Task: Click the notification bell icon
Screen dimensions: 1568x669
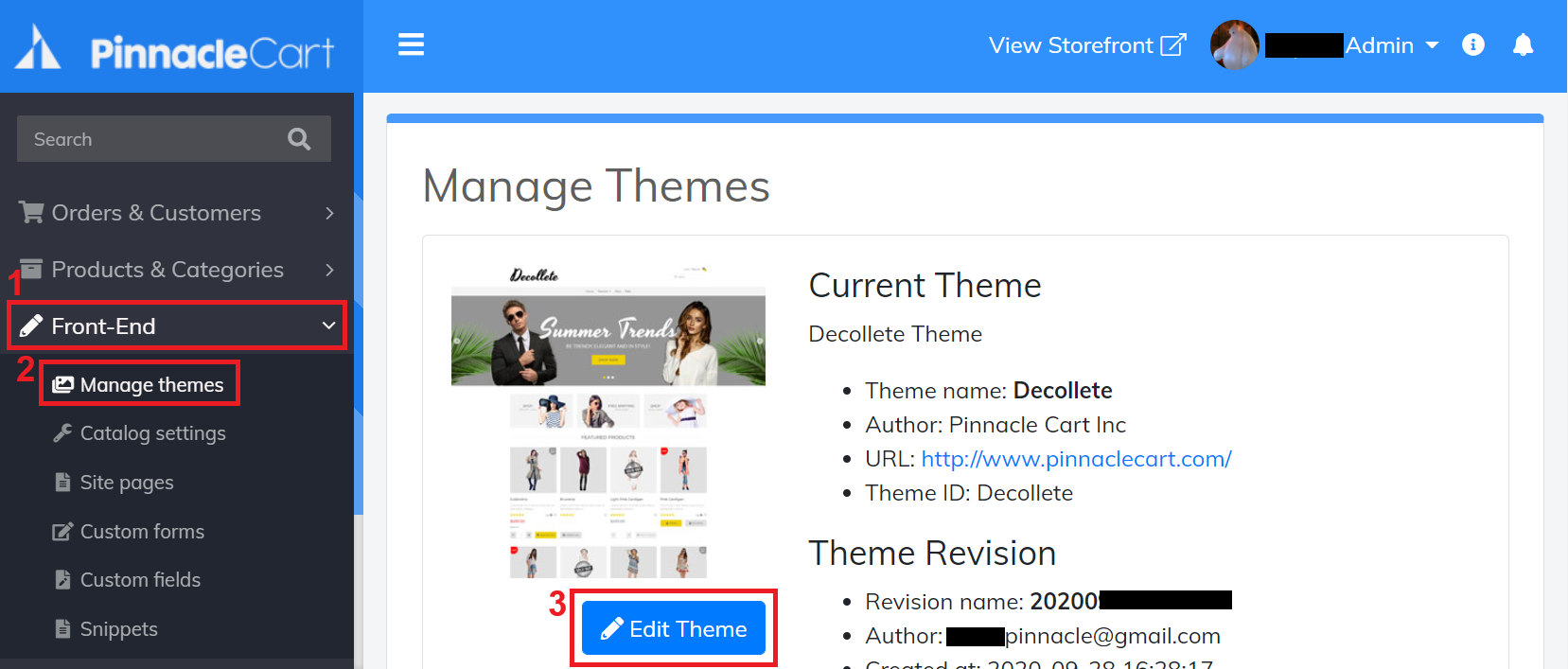Action: coord(1523,44)
